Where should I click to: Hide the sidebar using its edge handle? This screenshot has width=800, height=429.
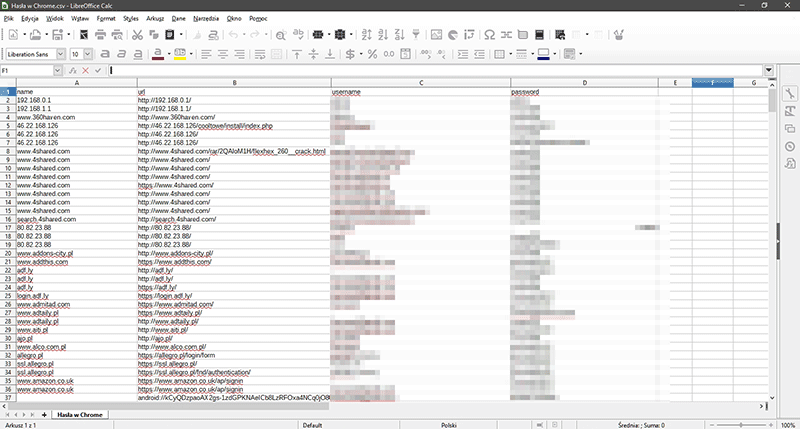pyautogui.click(x=778, y=242)
